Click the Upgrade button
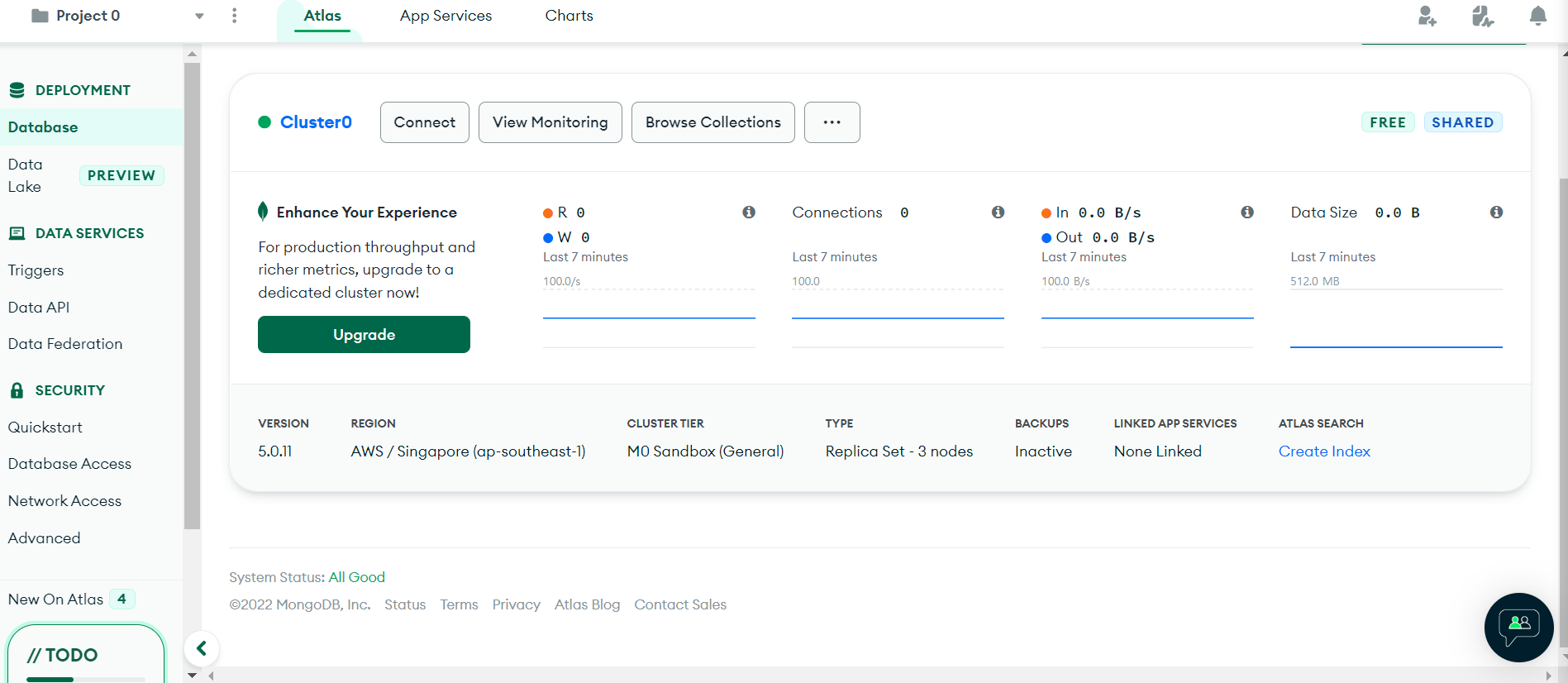1568x683 pixels. tap(364, 335)
